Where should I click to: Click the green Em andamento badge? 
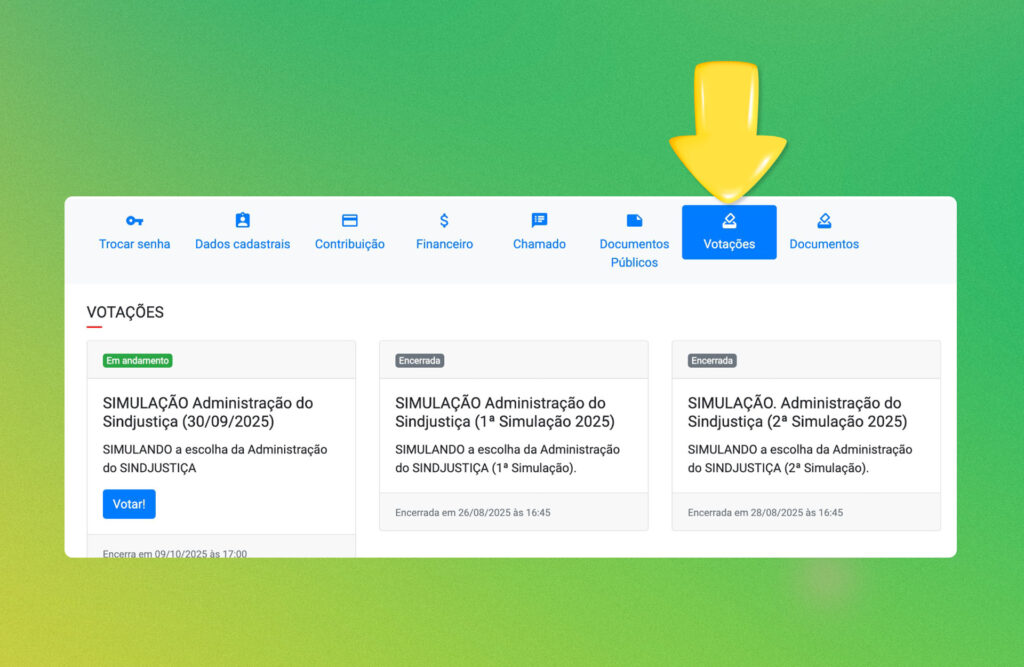(x=137, y=360)
